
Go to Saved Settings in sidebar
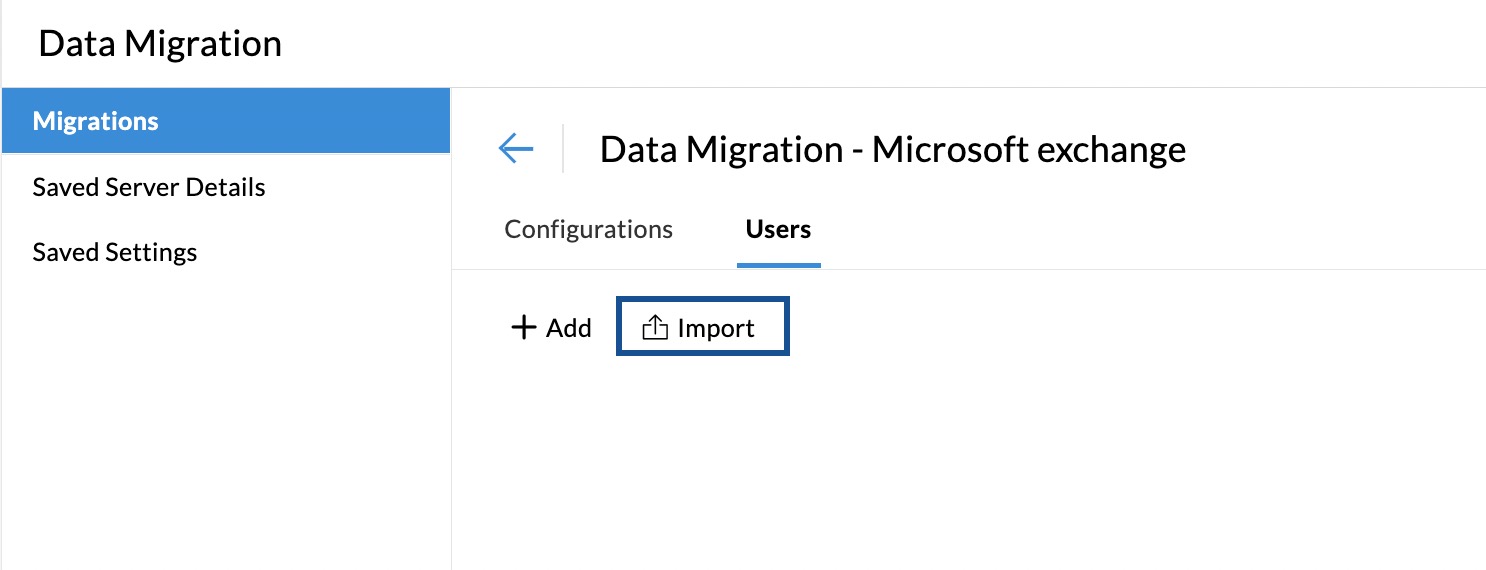tap(115, 252)
